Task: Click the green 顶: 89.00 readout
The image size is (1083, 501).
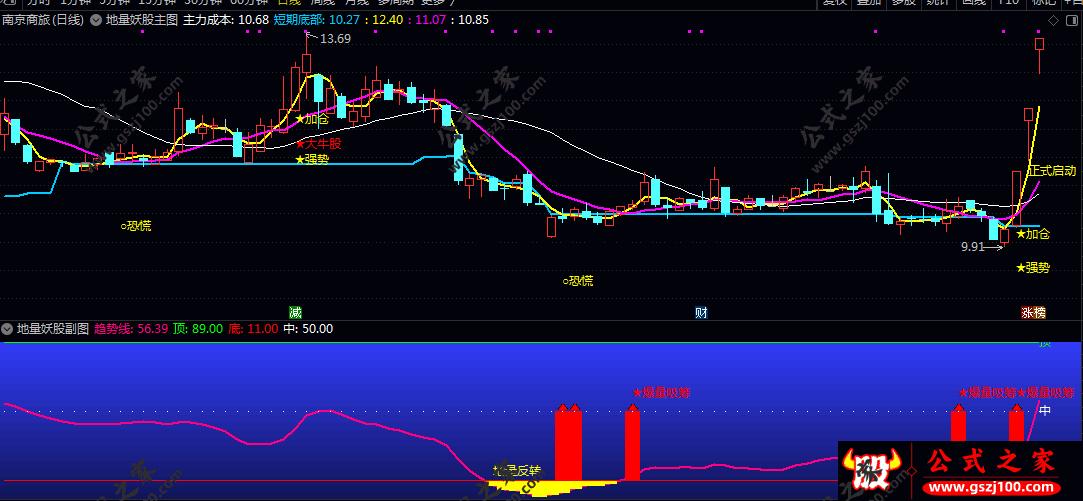Action: point(198,329)
